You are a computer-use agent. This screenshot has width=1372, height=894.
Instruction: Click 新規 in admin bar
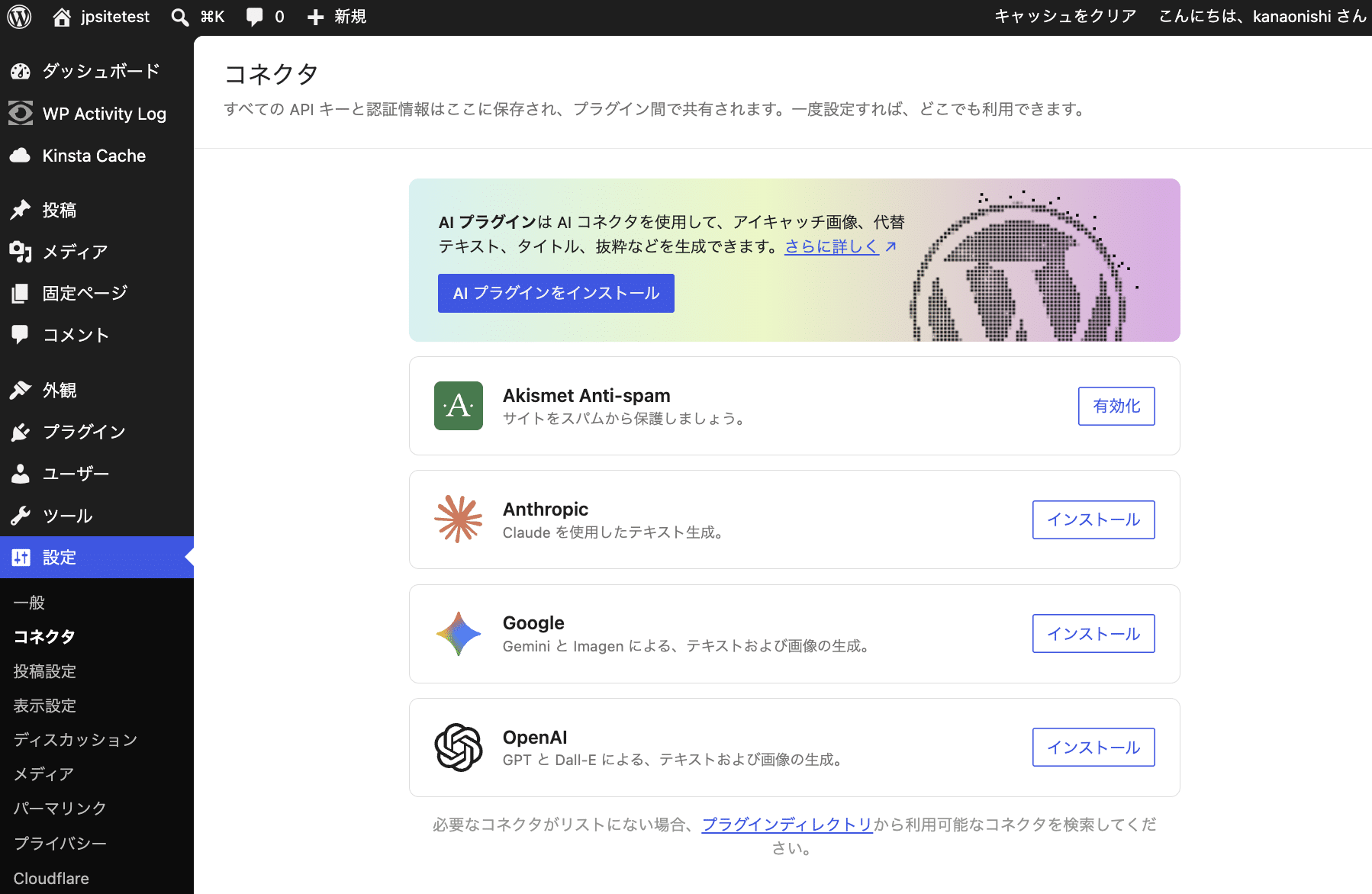coord(350,17)
